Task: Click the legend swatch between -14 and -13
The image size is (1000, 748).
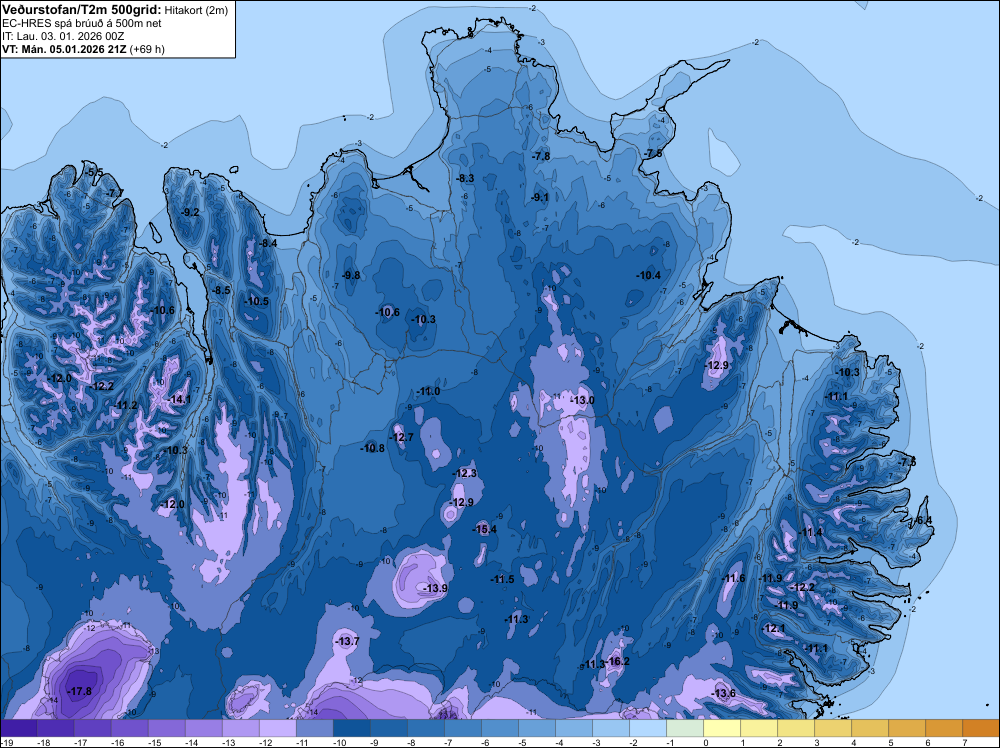Action: tap(204, 728)
